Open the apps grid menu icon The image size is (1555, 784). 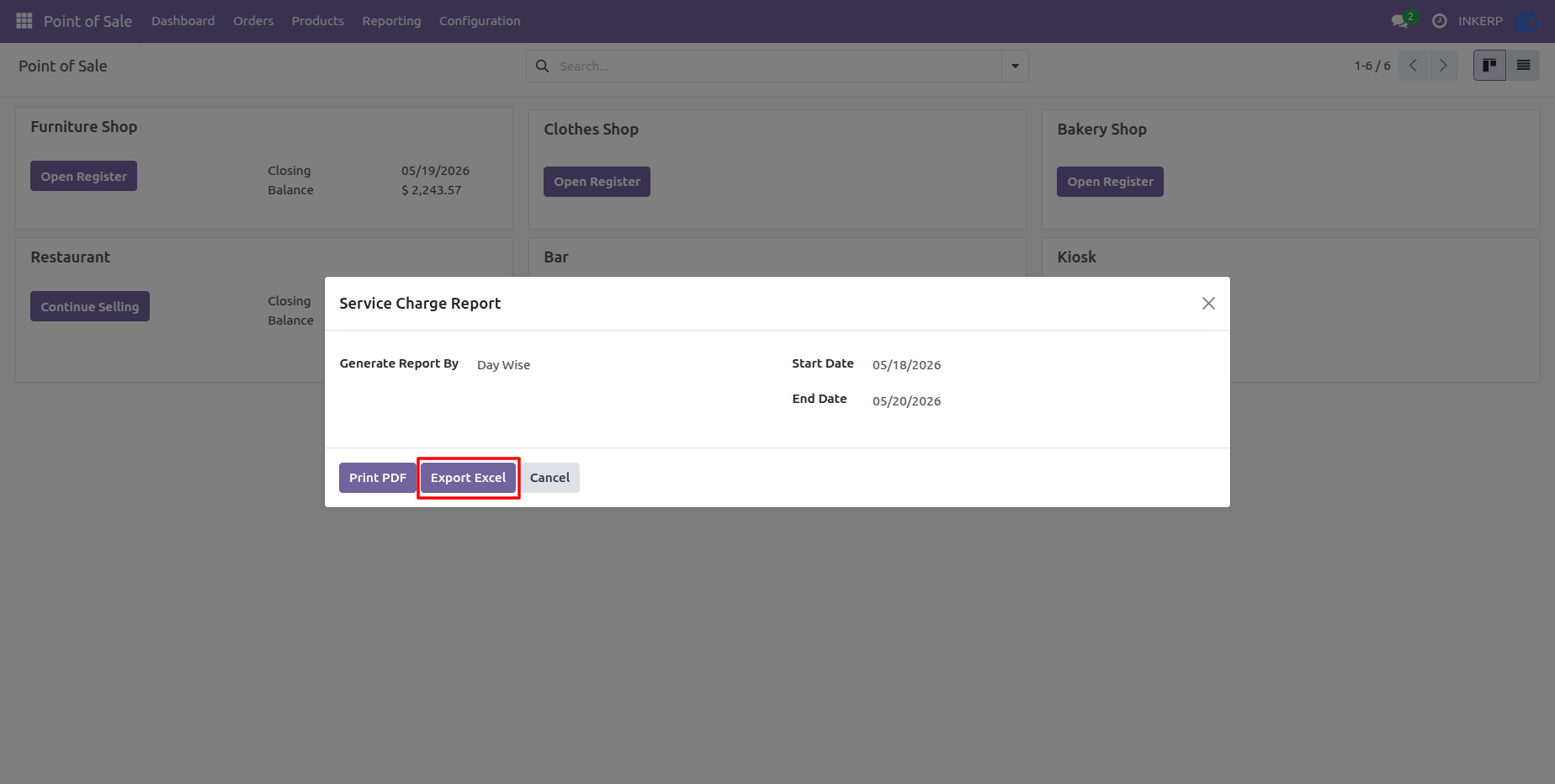pos(24,20)
